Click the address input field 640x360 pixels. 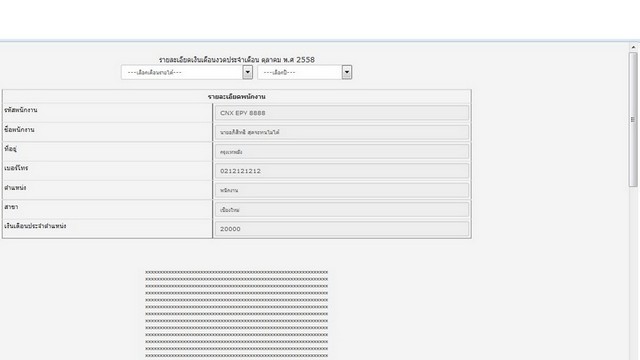[x=342, y=152]
